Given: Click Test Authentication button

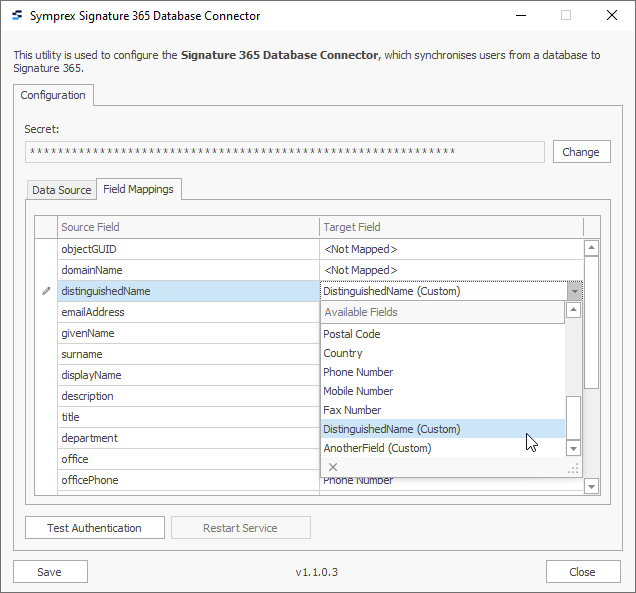Looking at the screenshot, I should (95, 528).
